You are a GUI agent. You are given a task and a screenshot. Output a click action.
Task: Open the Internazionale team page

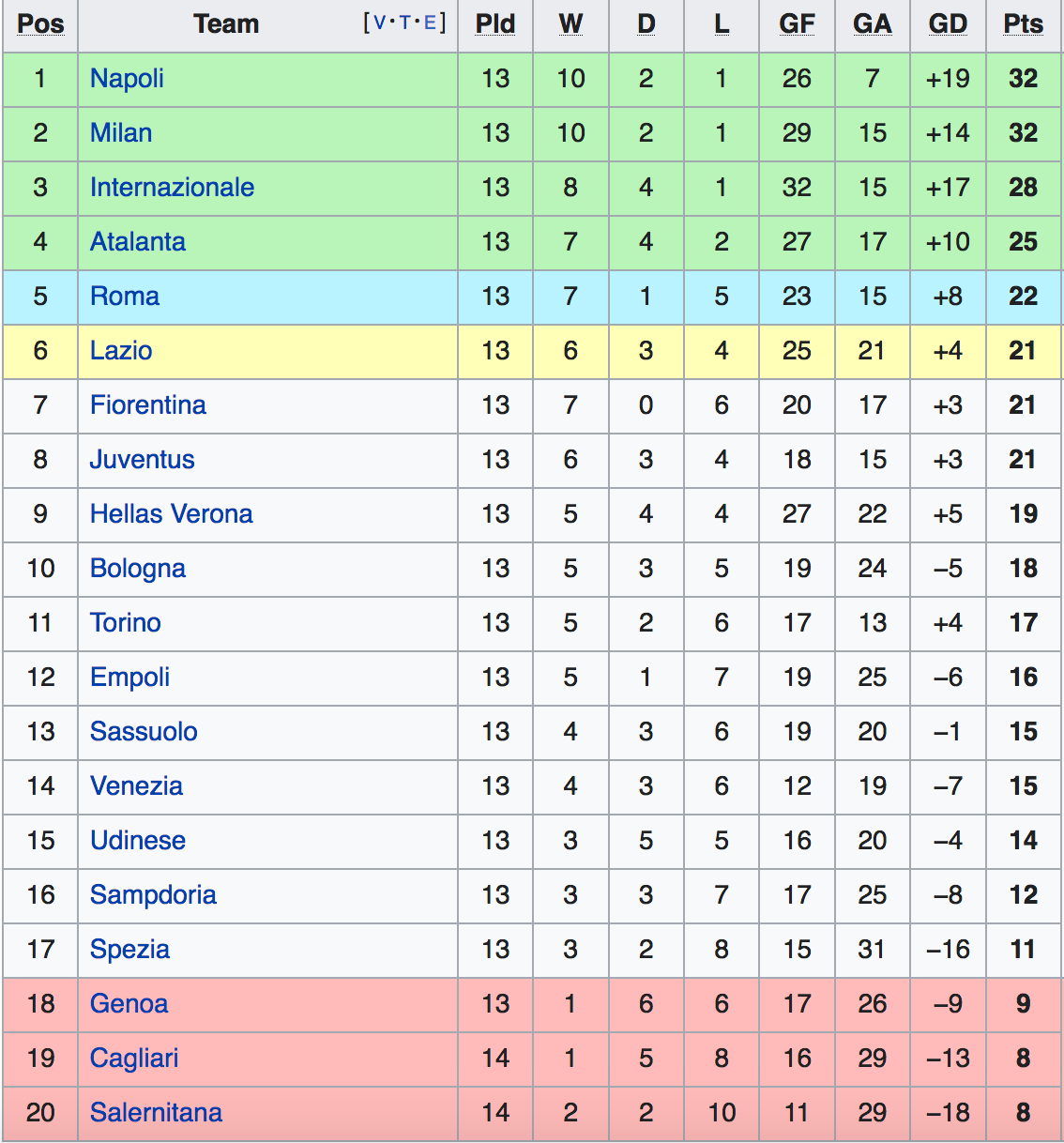click(x=172, y=188)
